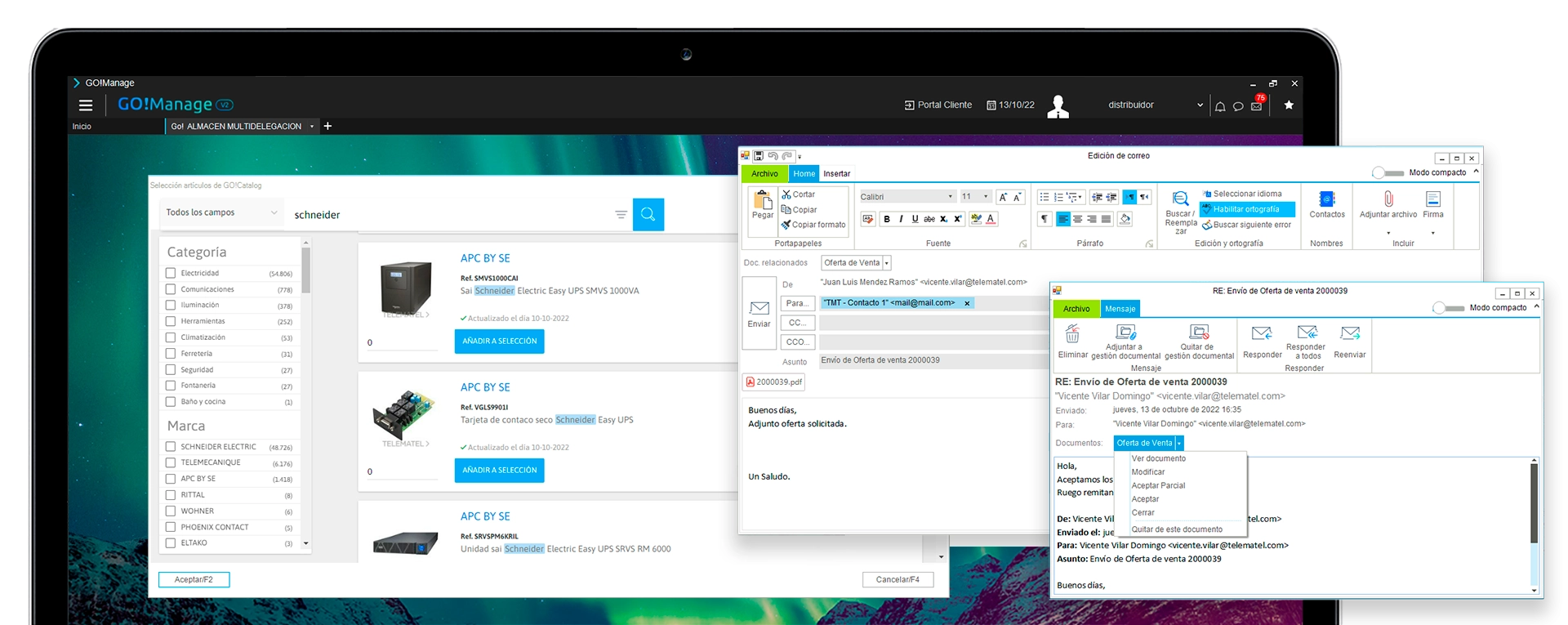Click the blue search magnifier button
The width and height of the screenshot is (1568, 625).
click(648, 214)
